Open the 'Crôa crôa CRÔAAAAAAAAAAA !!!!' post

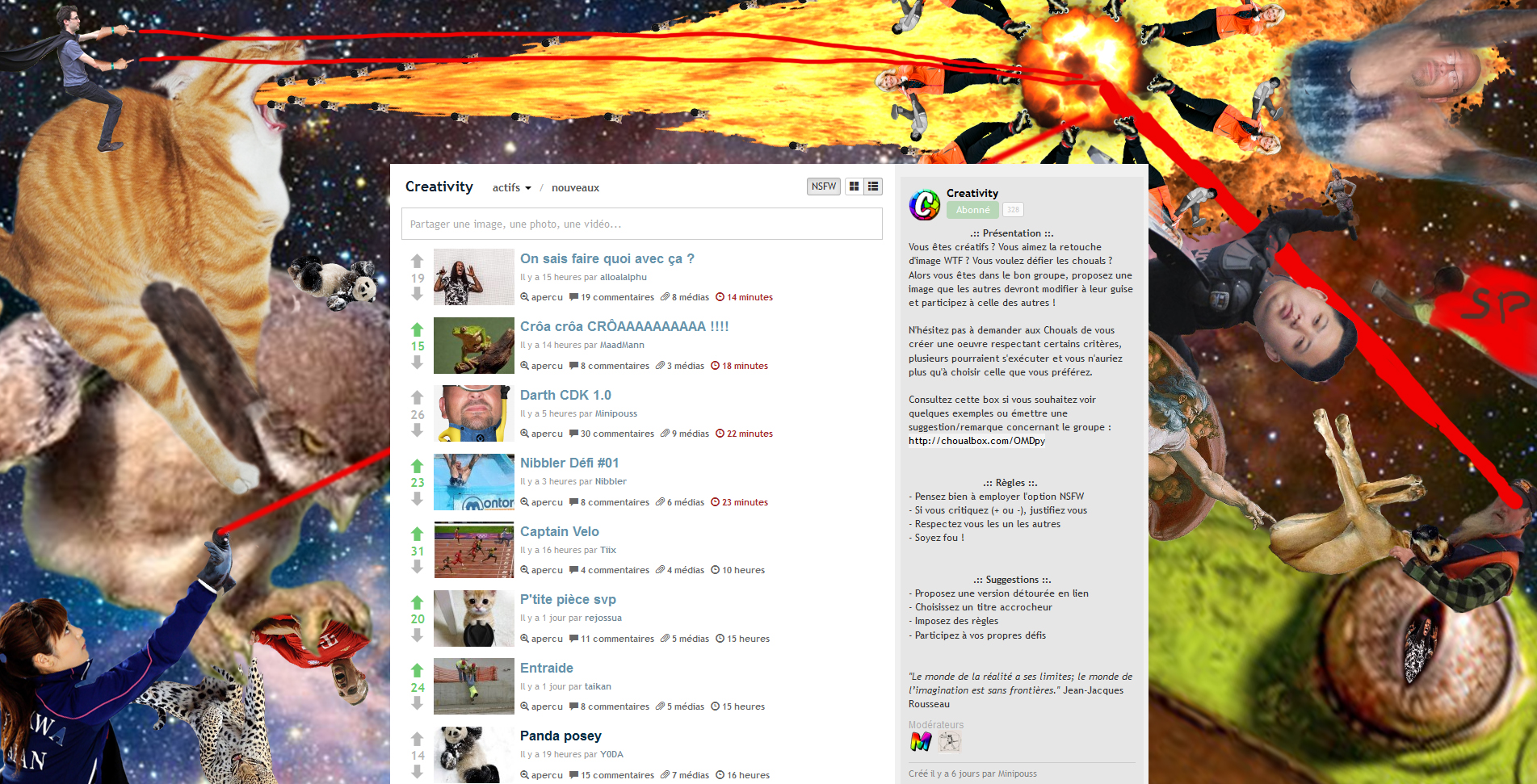[624, 326]
